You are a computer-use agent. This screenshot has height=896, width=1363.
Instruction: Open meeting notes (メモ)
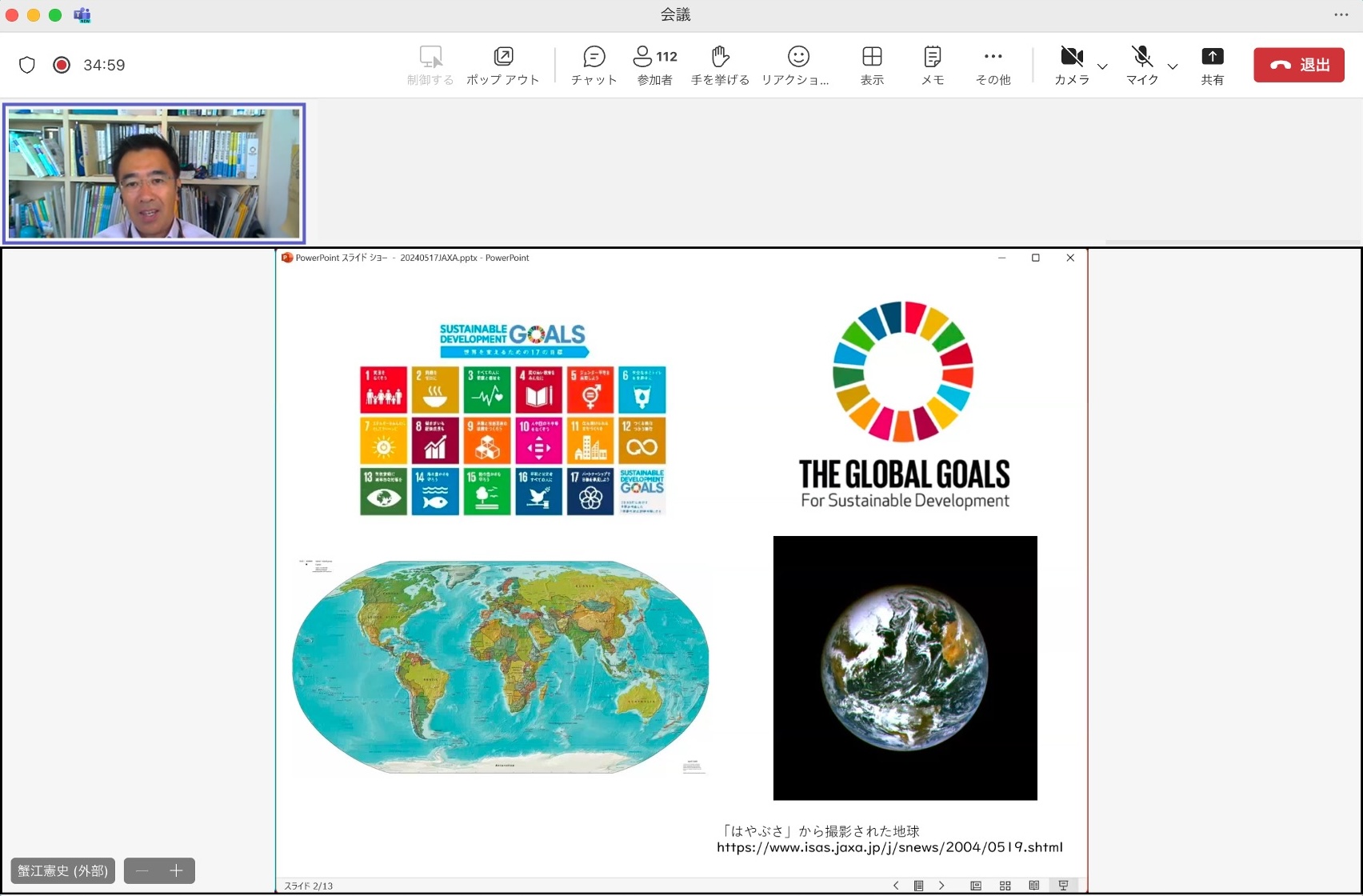pyautogui.click(x=933, y=65)
